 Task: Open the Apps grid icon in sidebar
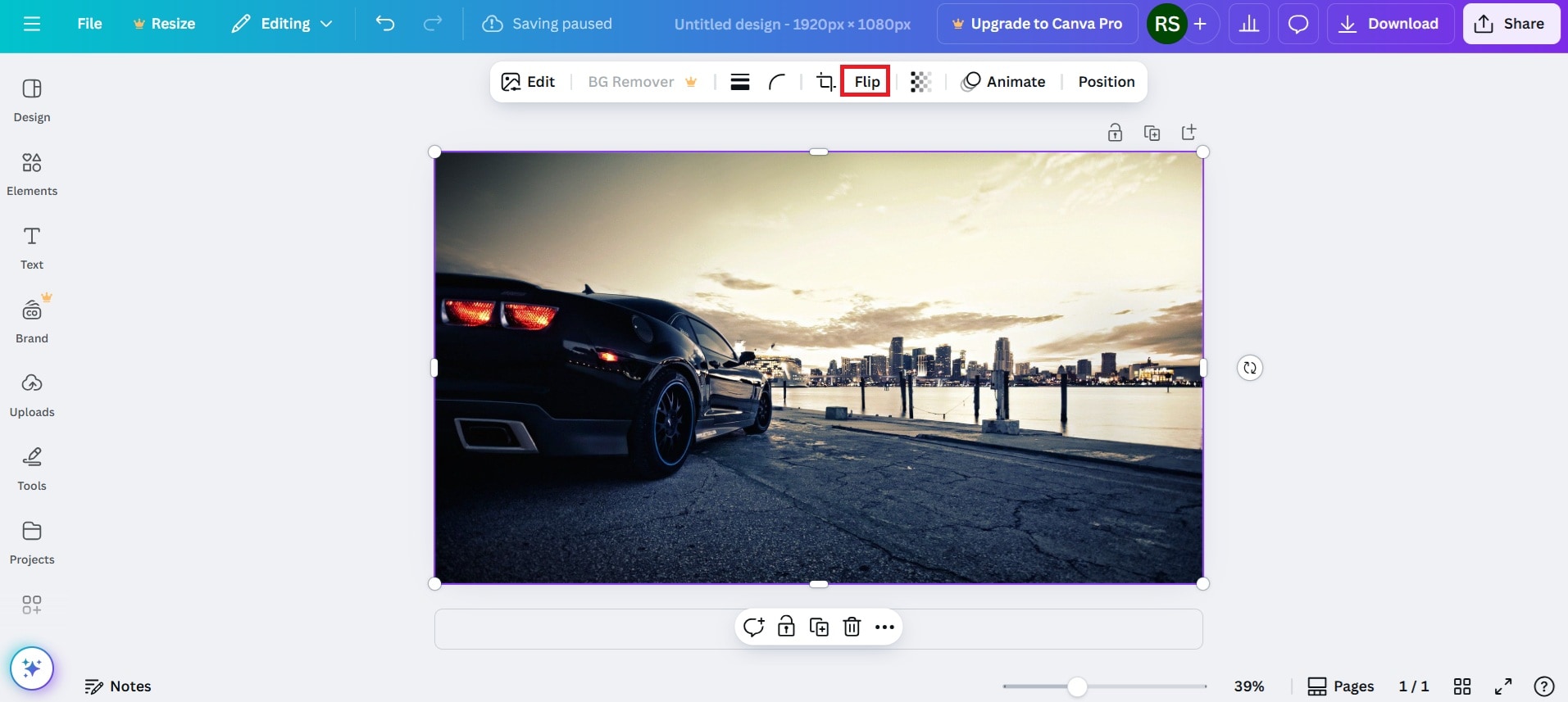32,605
